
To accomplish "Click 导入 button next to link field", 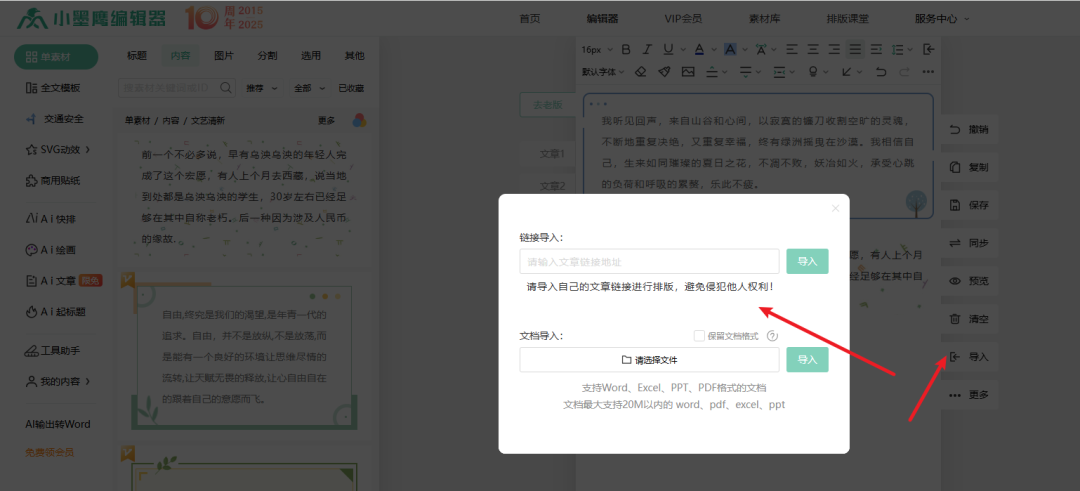I will 807,262.
